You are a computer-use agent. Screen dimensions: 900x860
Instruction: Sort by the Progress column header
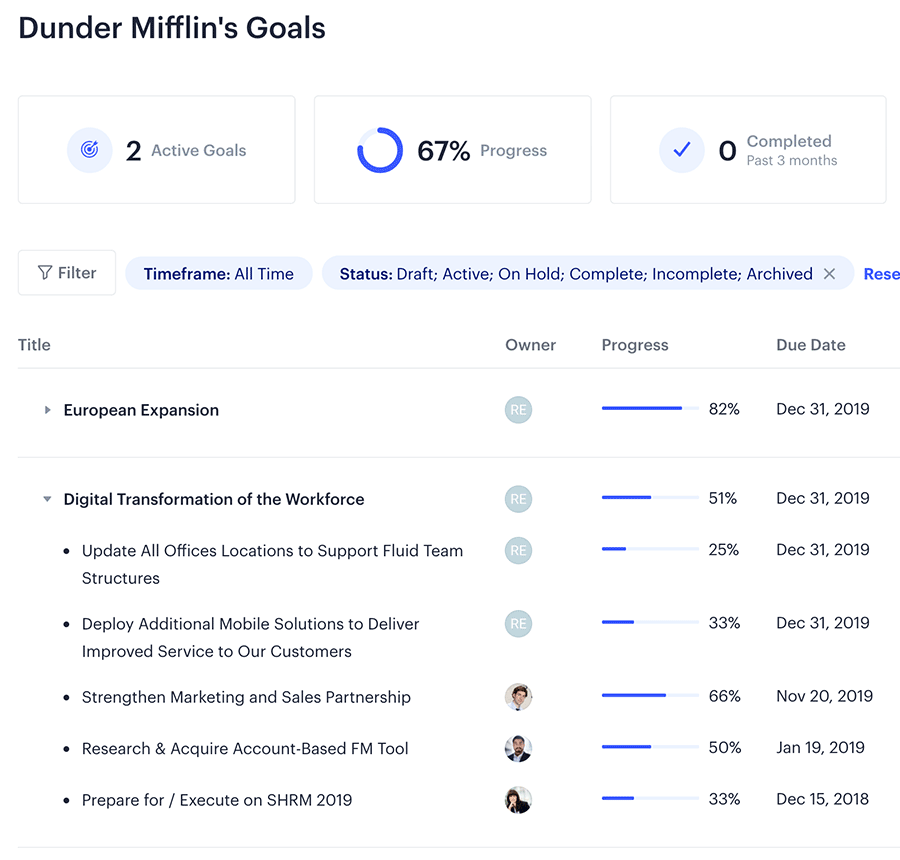coord(635,344)
